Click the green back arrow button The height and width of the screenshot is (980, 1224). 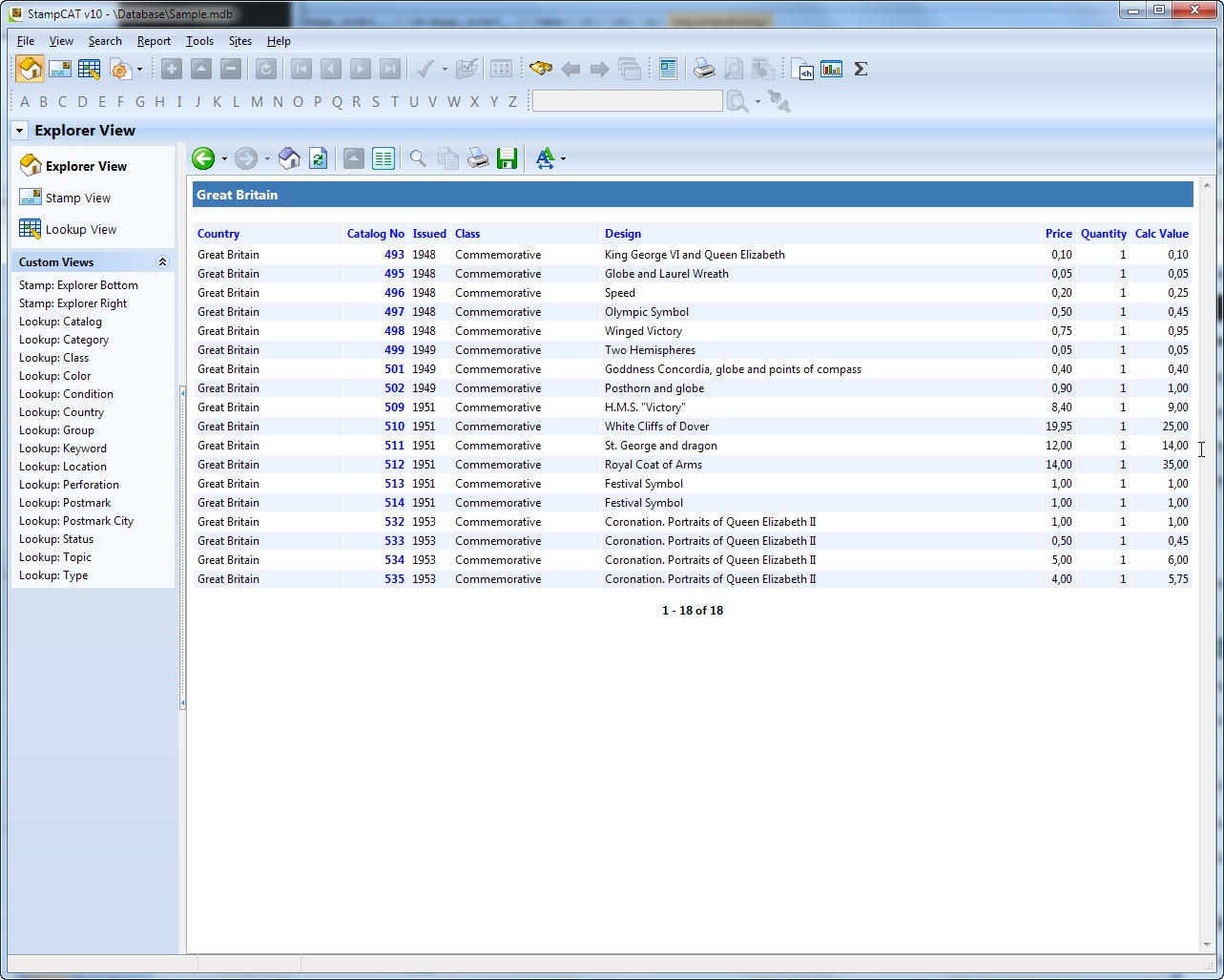coord(202,159)
